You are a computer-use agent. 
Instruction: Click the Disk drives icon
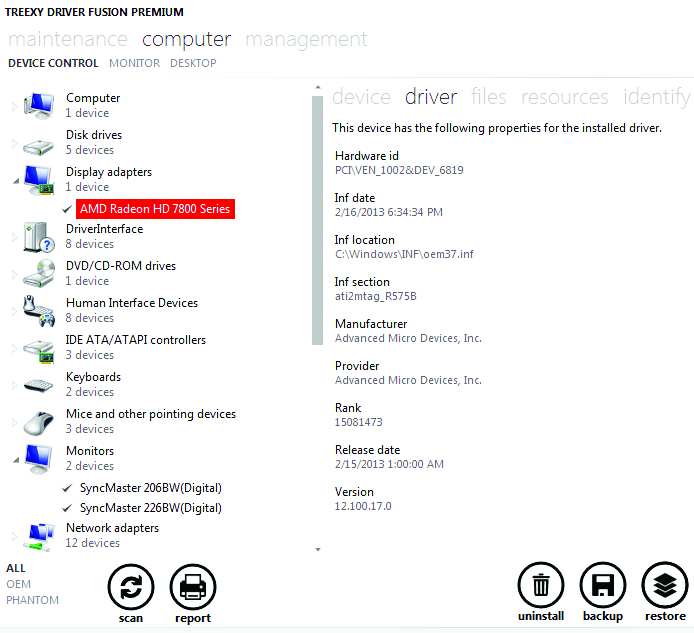pyautogui.click(x=39, y=146)
